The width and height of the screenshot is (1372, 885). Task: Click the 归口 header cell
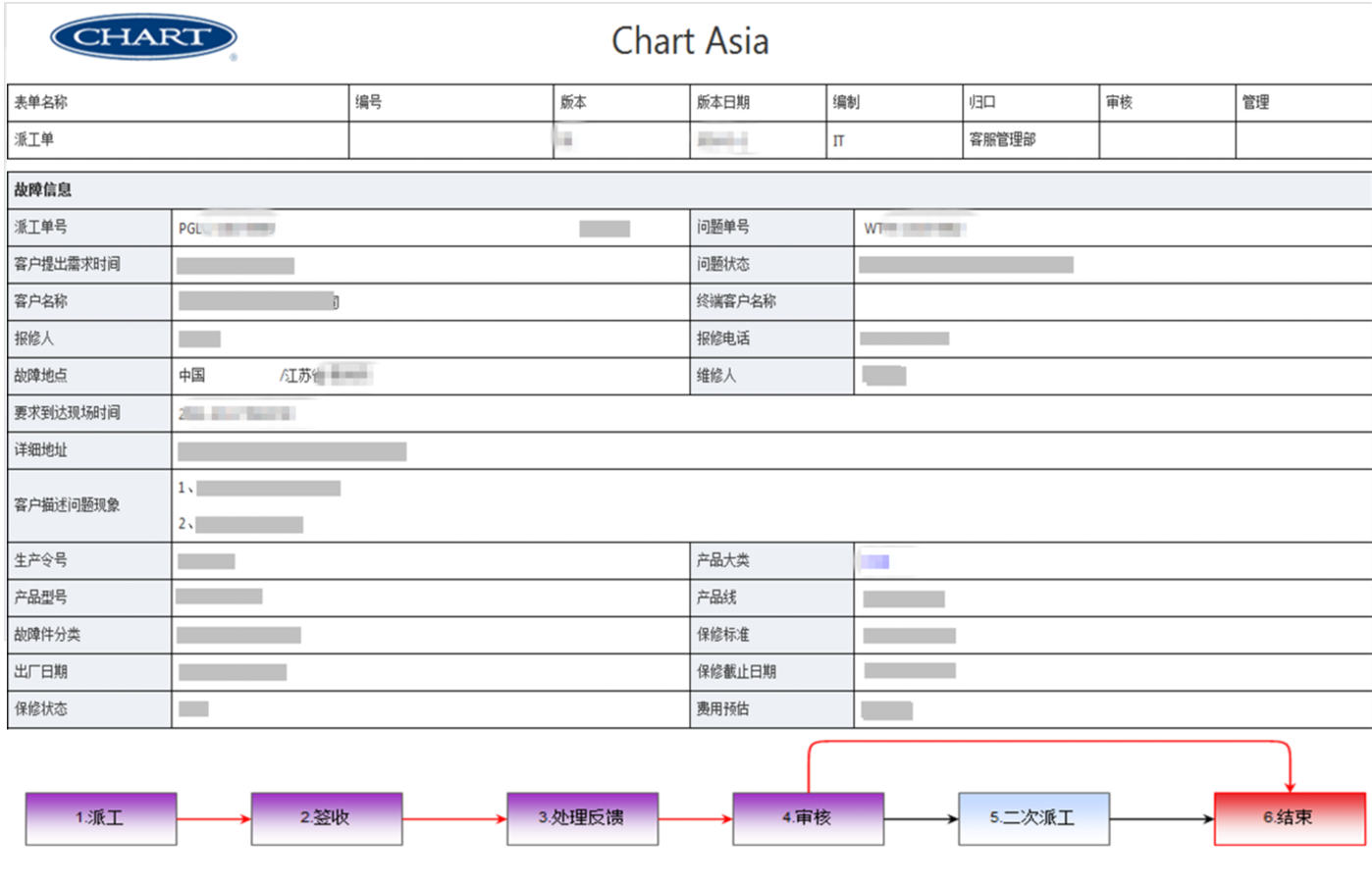tap(1030, 103)
